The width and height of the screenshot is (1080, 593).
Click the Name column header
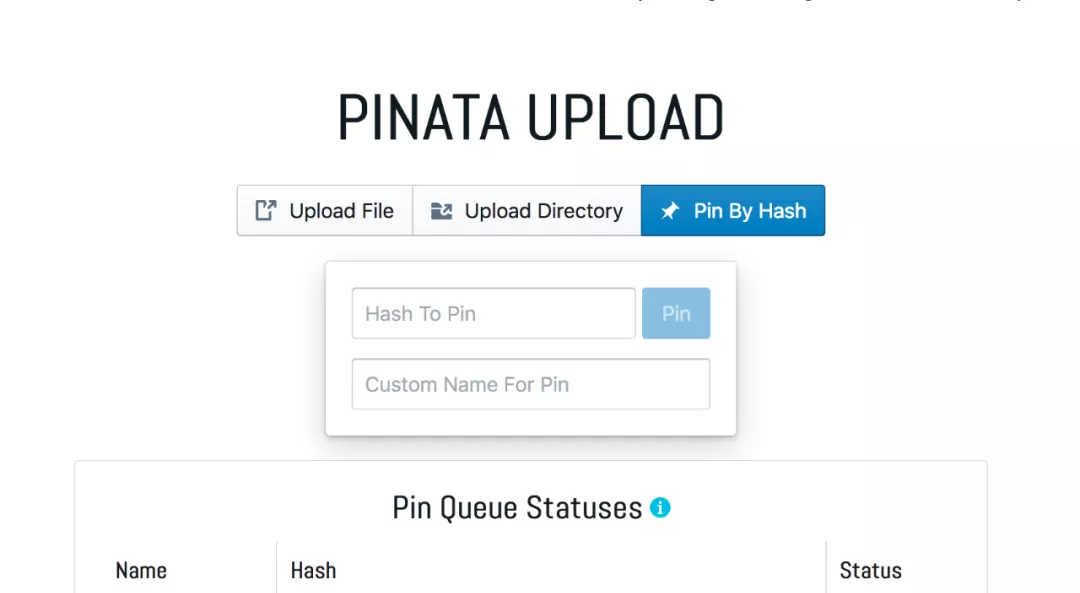click(x=141, y=571)
